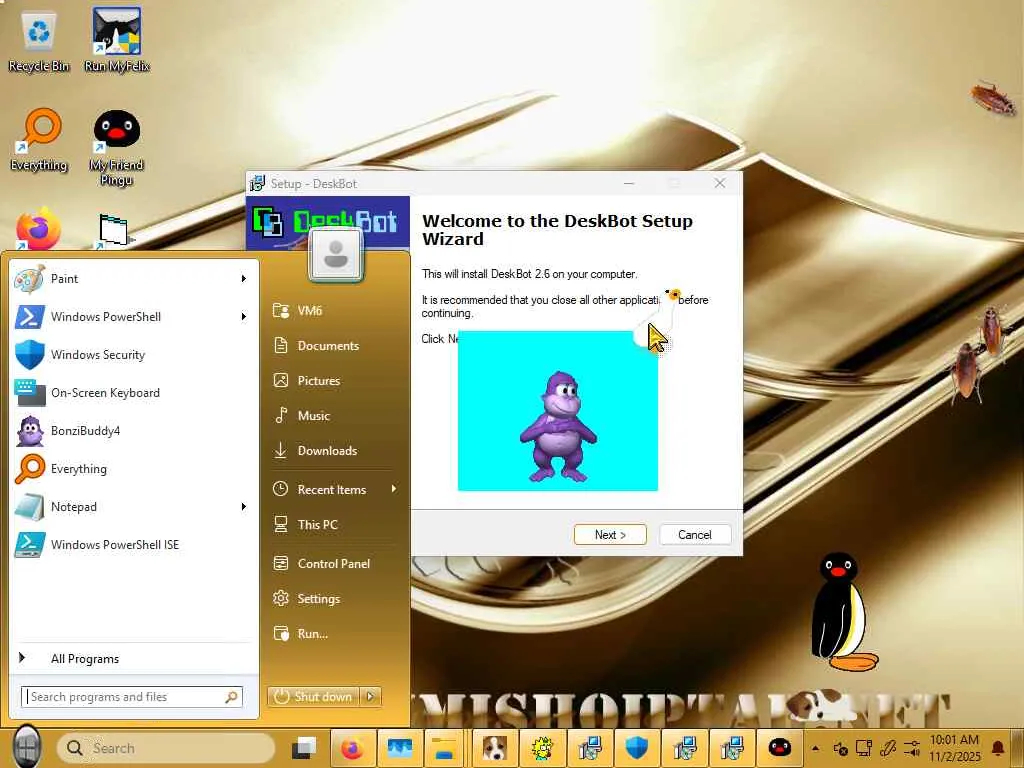Click the Pingu penguin figure on desktop
The width and height of the screenshot is (1024, 768).
[x=843, y=612]
